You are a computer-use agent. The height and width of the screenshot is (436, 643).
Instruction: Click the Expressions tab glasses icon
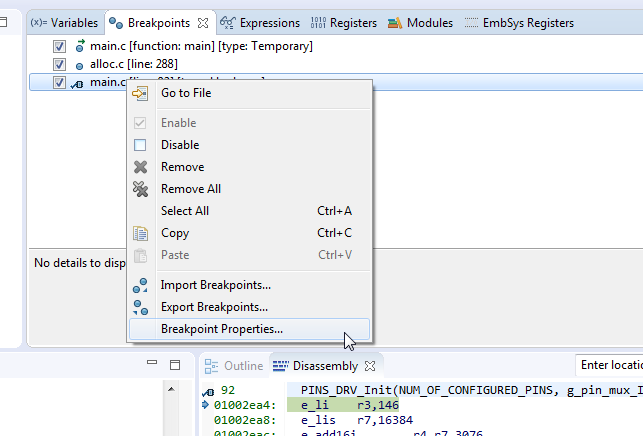point(228,23)
